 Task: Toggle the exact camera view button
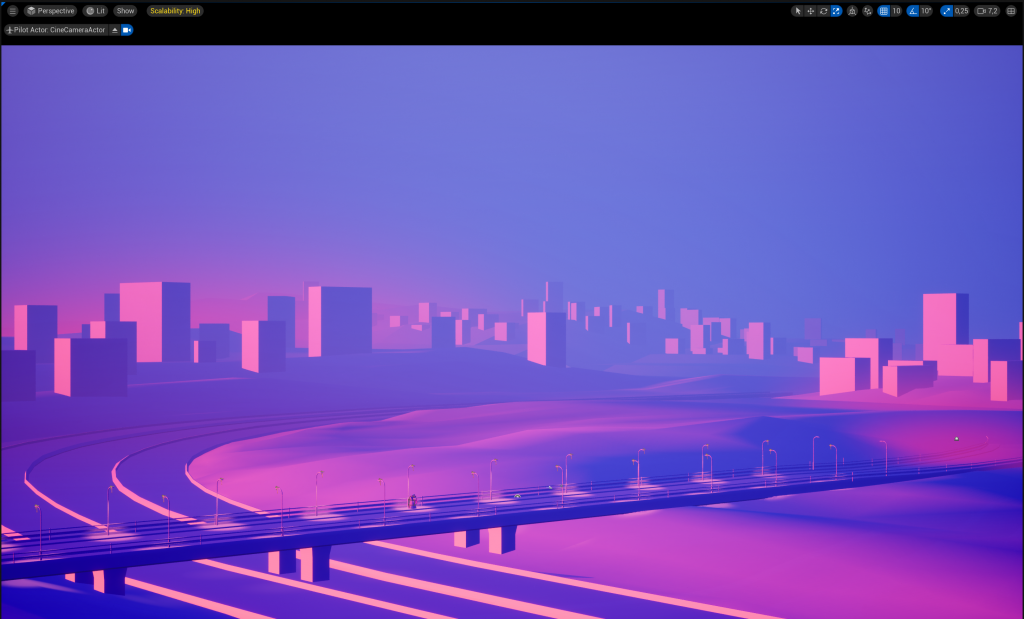click(x=127, y=30)
